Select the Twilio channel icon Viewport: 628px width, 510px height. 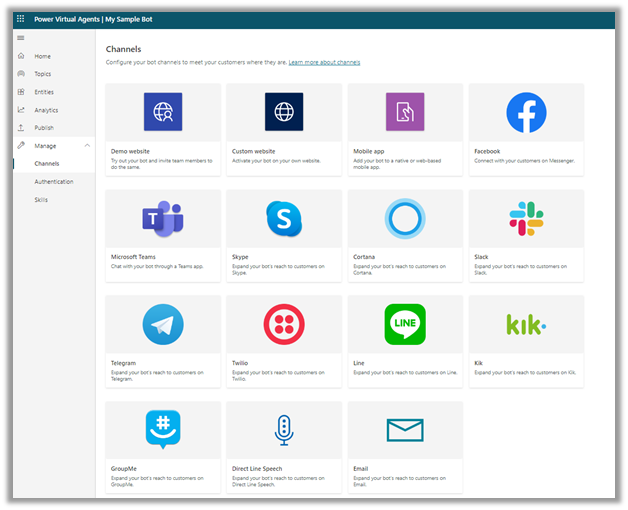pos(284,324)
